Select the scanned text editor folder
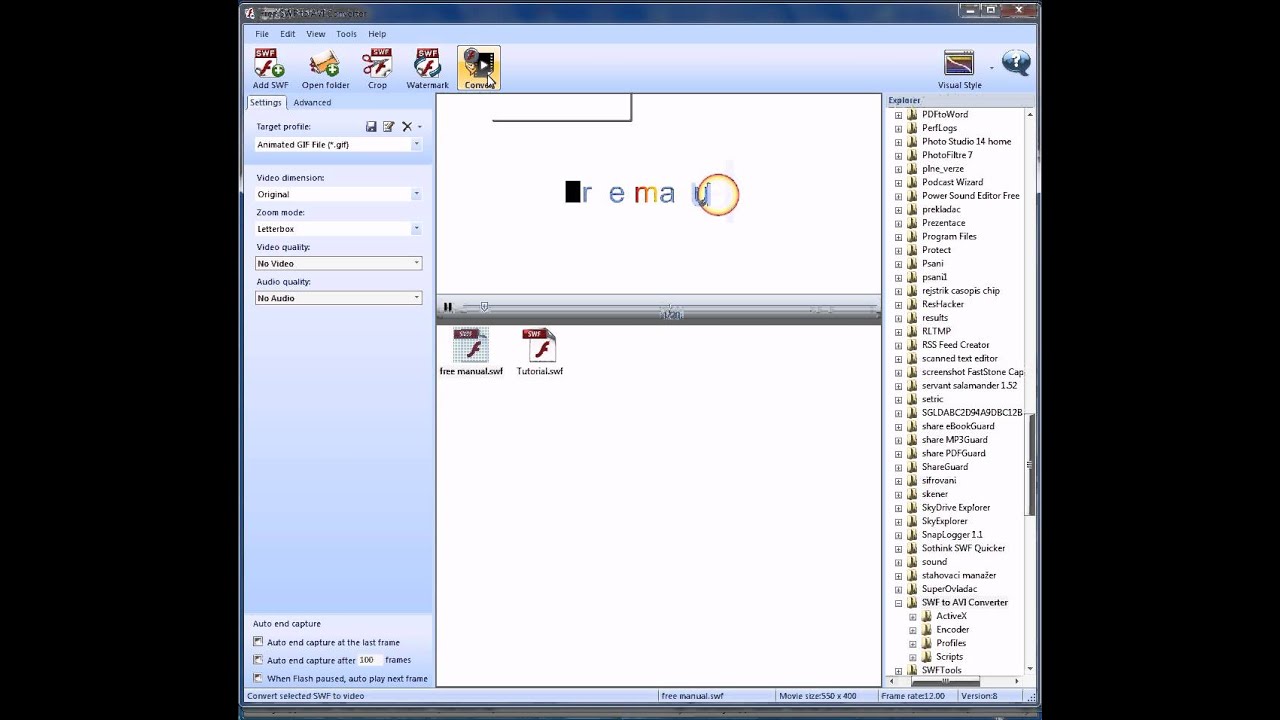1280x720 pixels. (x=959, y=358)
